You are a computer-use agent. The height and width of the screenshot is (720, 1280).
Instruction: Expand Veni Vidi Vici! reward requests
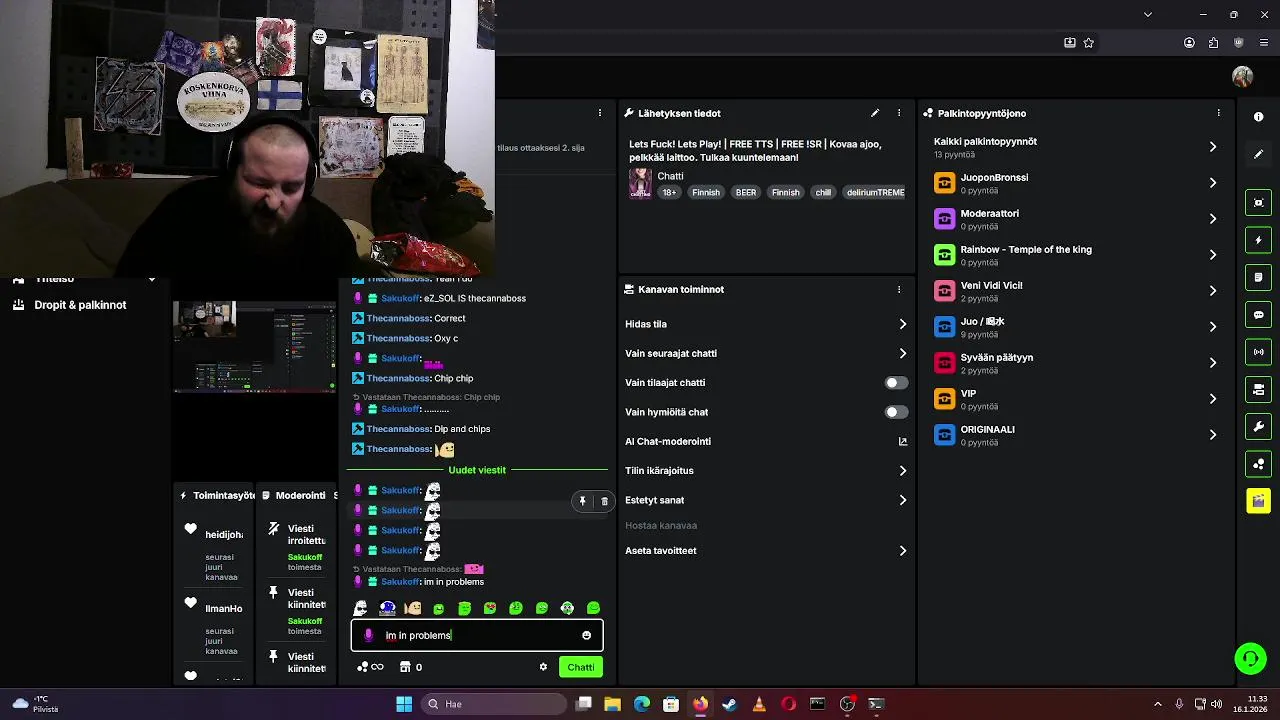1077,290
